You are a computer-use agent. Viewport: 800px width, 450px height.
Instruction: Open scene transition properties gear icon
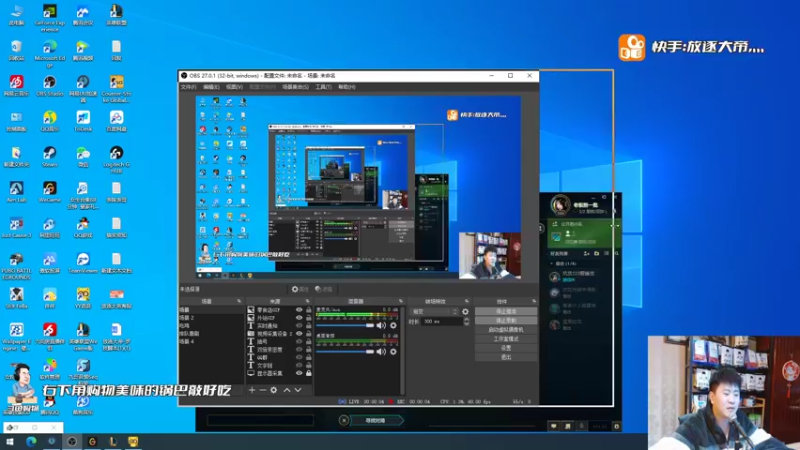point(465,312)
